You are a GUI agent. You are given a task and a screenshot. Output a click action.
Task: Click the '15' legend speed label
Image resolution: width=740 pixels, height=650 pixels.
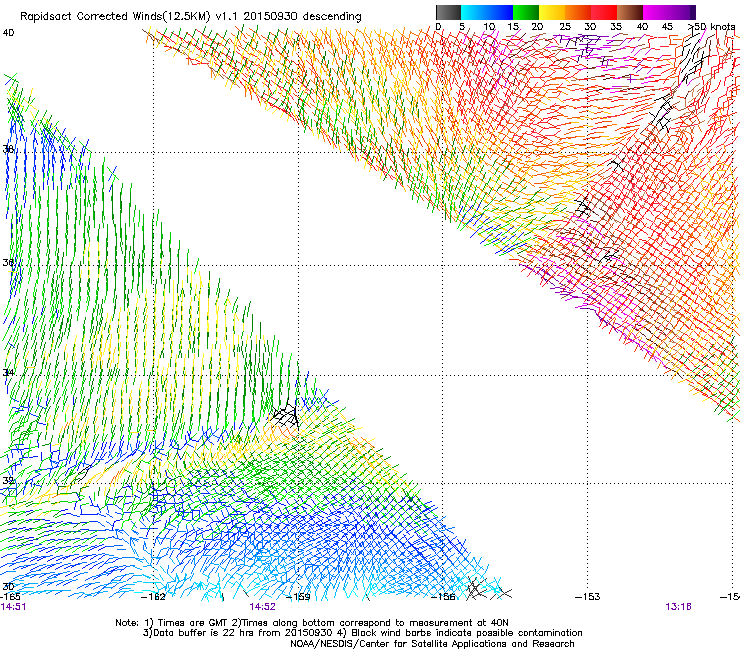pos(513,27)
